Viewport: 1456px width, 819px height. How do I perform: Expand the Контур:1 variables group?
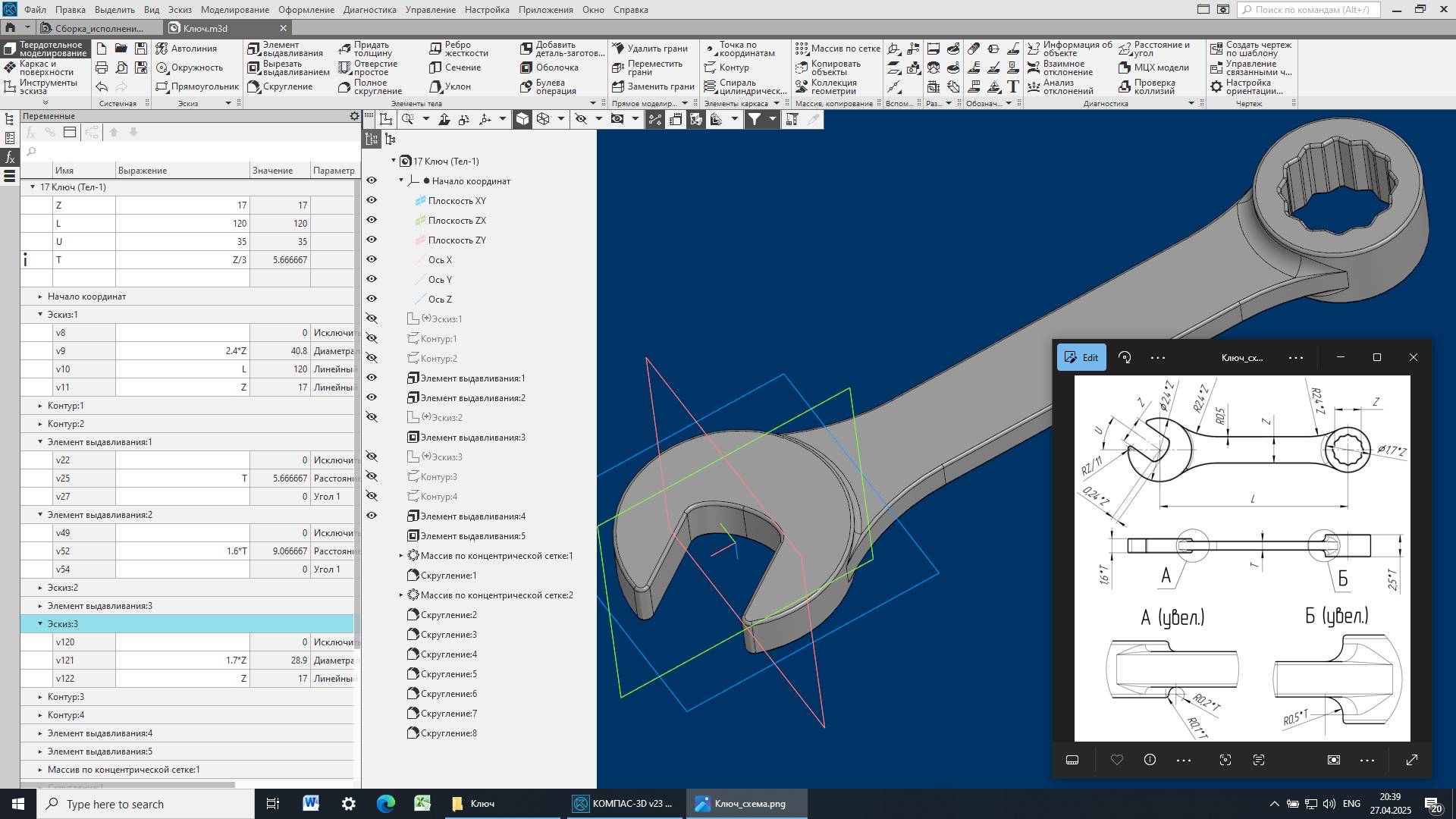click(x=41, y=406)
